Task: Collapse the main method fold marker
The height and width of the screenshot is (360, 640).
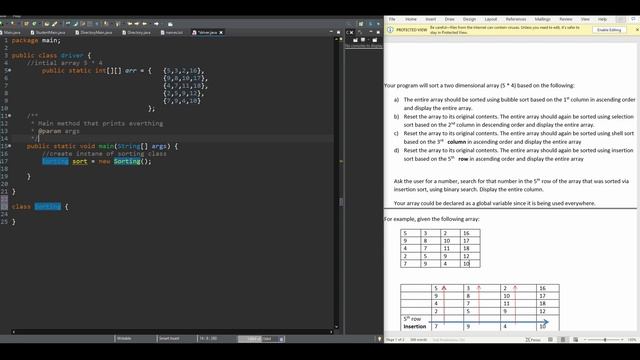Action: coord(10,146)
